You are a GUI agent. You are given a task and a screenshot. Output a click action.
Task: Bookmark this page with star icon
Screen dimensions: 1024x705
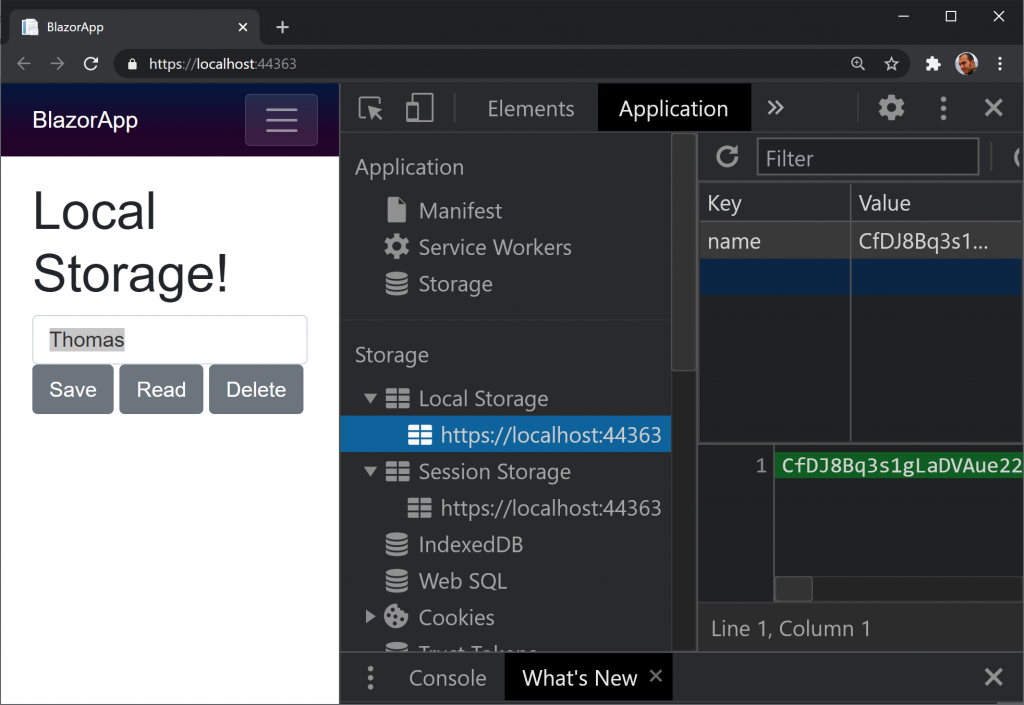[x=891, y=63]
